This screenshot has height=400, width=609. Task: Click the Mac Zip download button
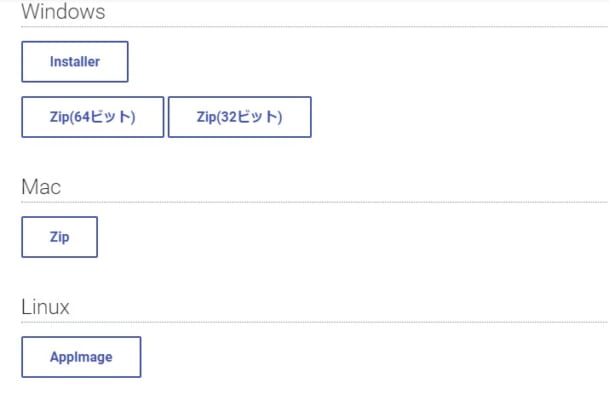click(59, 238)
